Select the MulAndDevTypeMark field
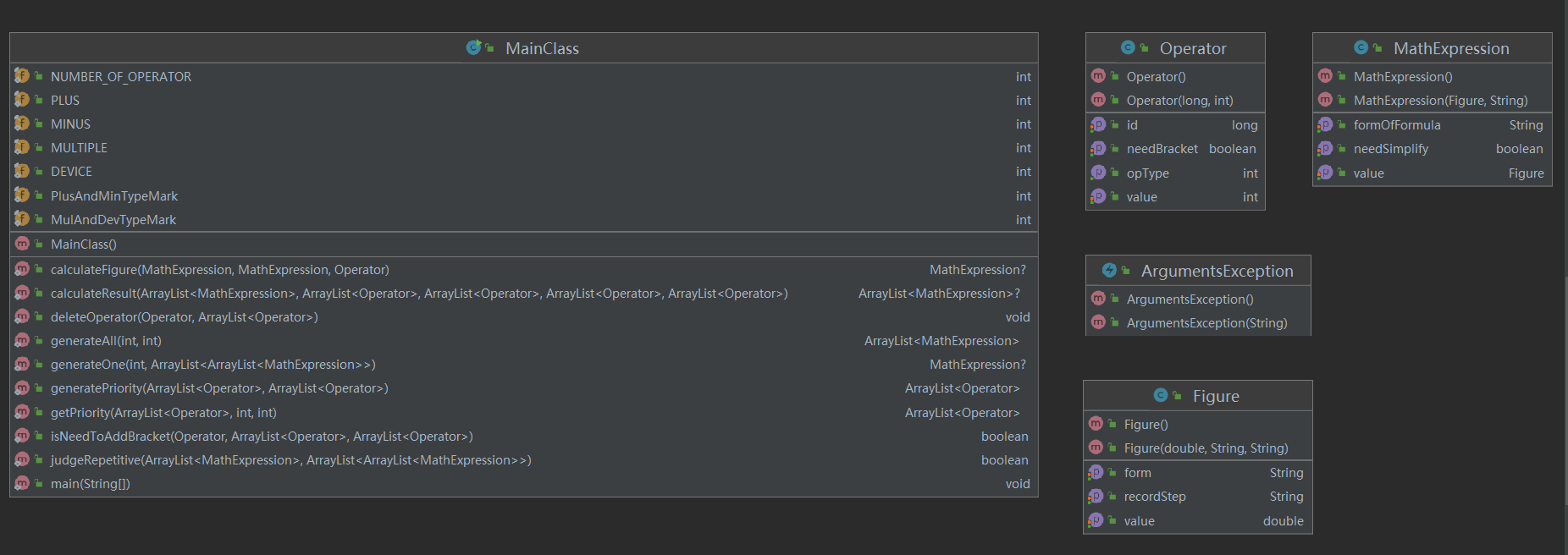 click(113, 219)
